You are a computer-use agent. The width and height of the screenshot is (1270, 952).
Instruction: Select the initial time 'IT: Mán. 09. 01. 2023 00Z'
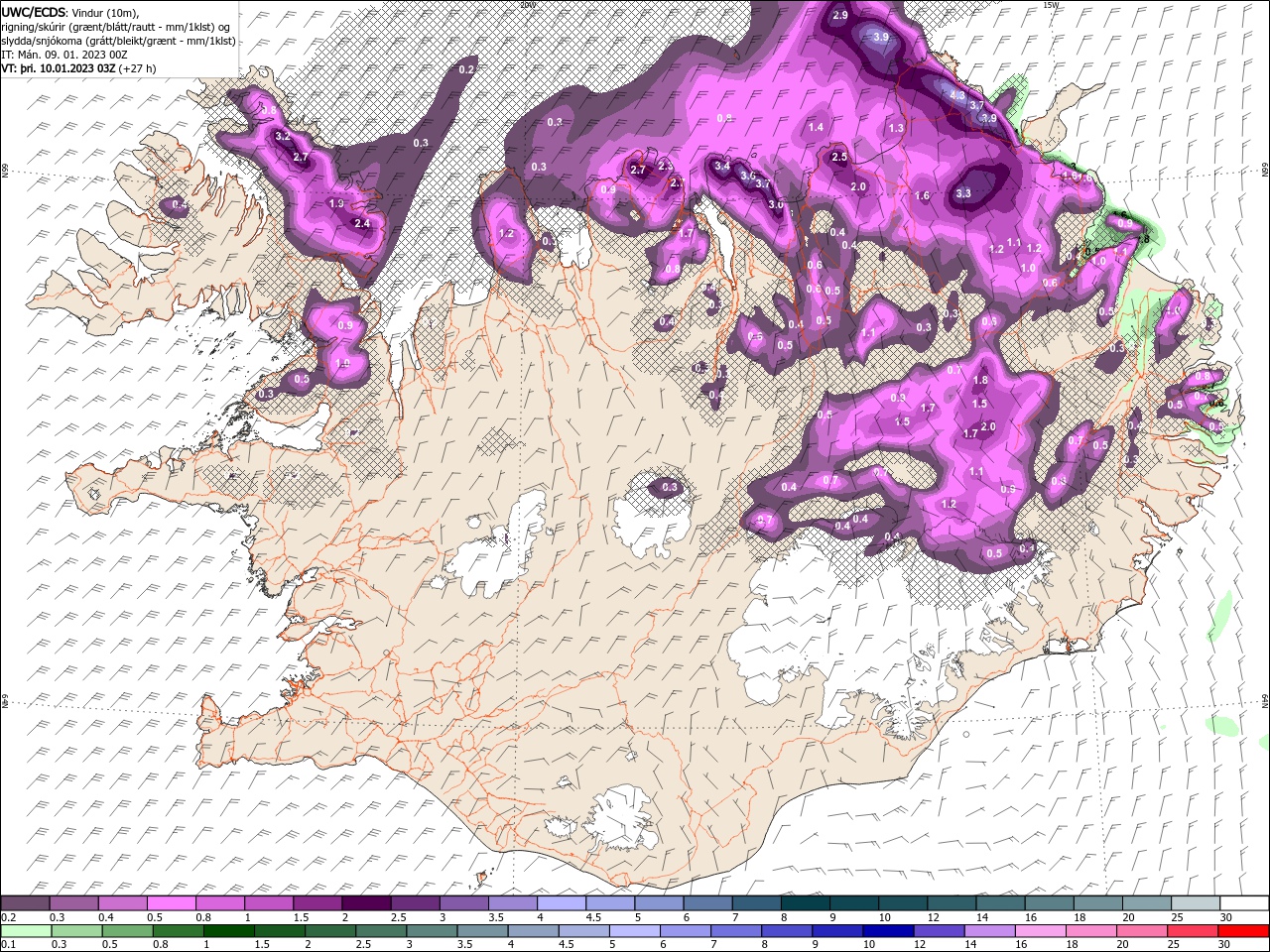click(63, 55)
